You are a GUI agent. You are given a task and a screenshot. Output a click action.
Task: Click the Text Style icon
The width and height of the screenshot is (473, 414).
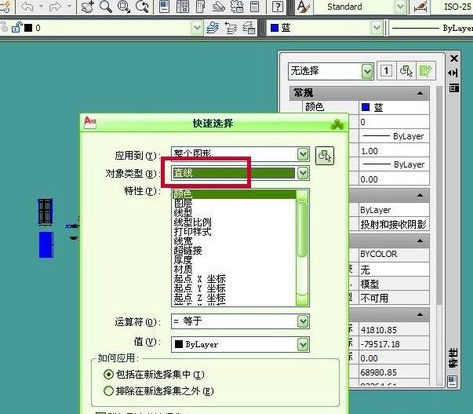point(303,7)
